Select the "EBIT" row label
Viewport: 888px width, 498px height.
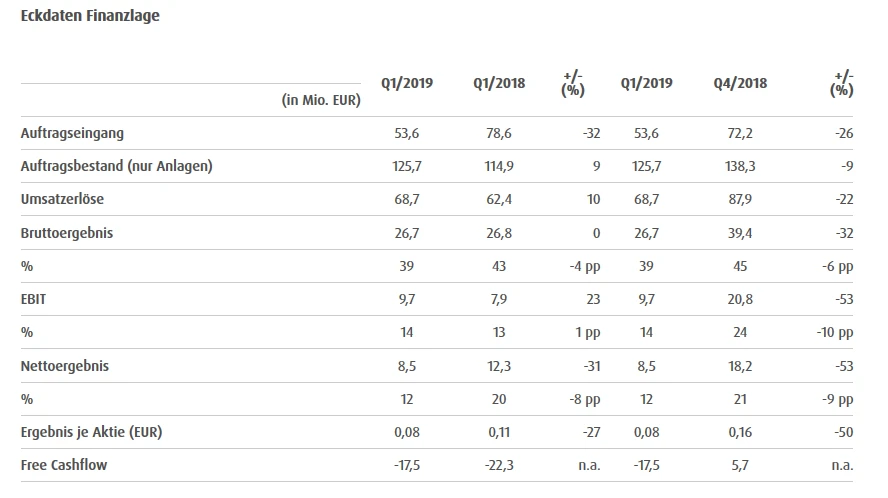[34, 299]
